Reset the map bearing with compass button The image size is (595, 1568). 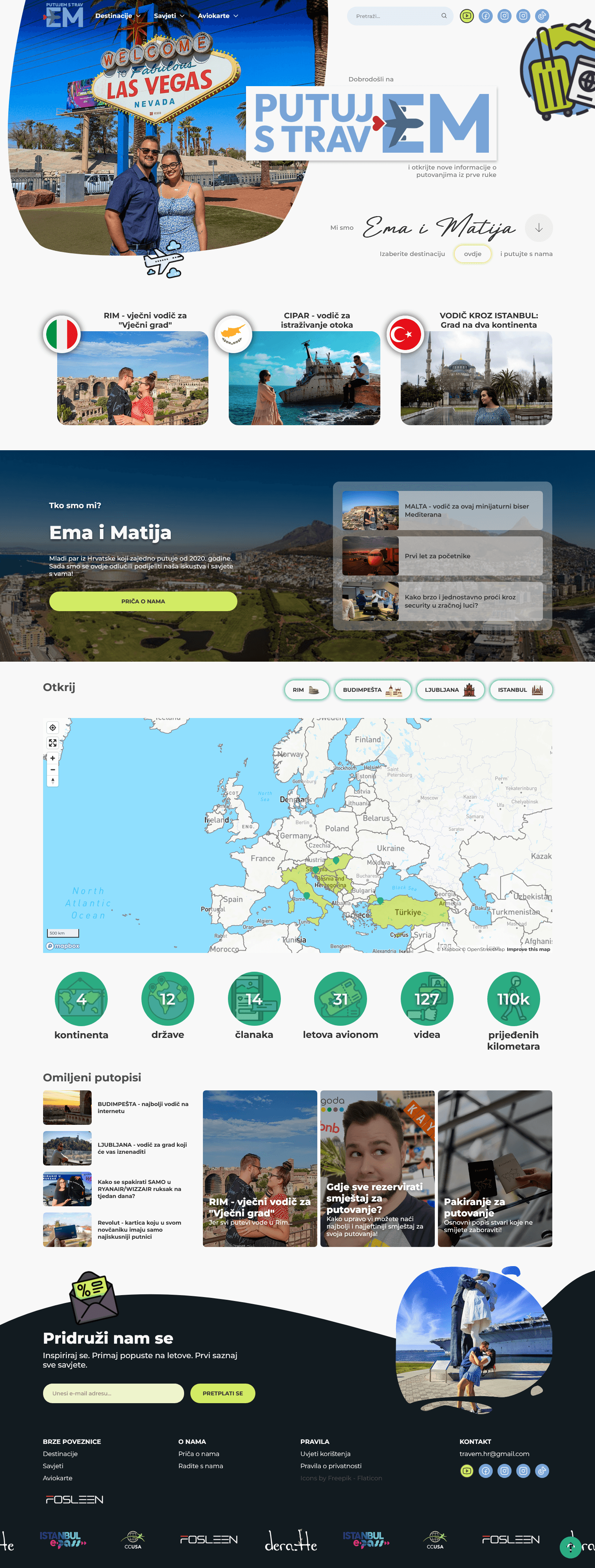[53, 780]
